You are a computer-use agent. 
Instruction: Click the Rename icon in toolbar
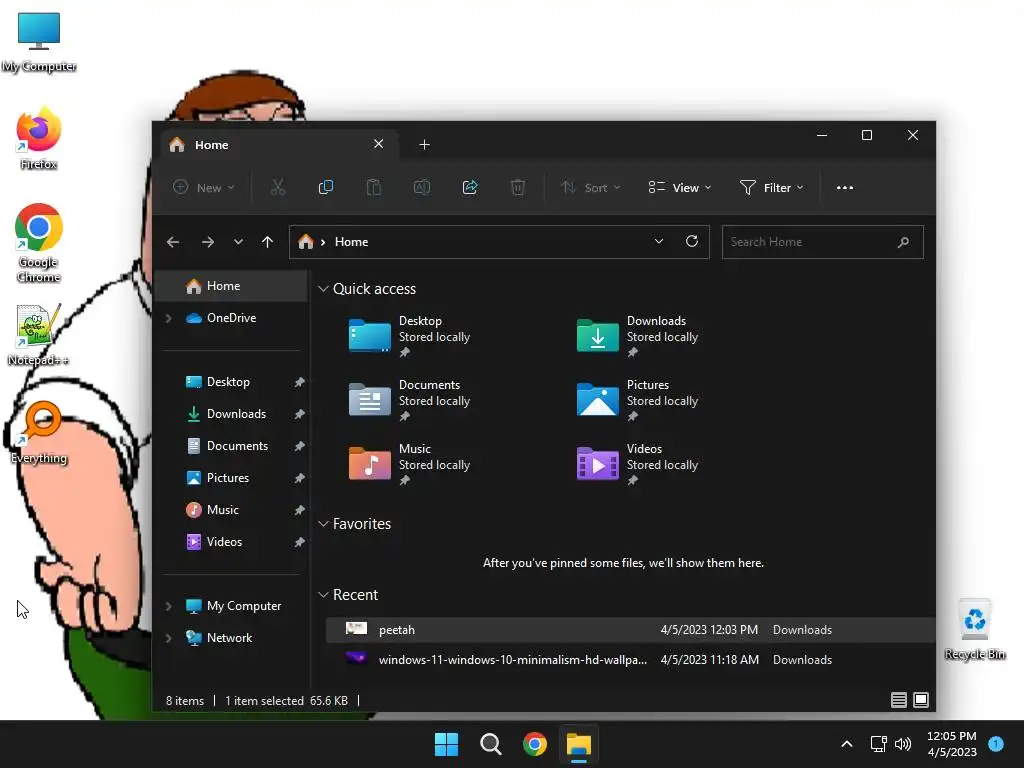422,187
